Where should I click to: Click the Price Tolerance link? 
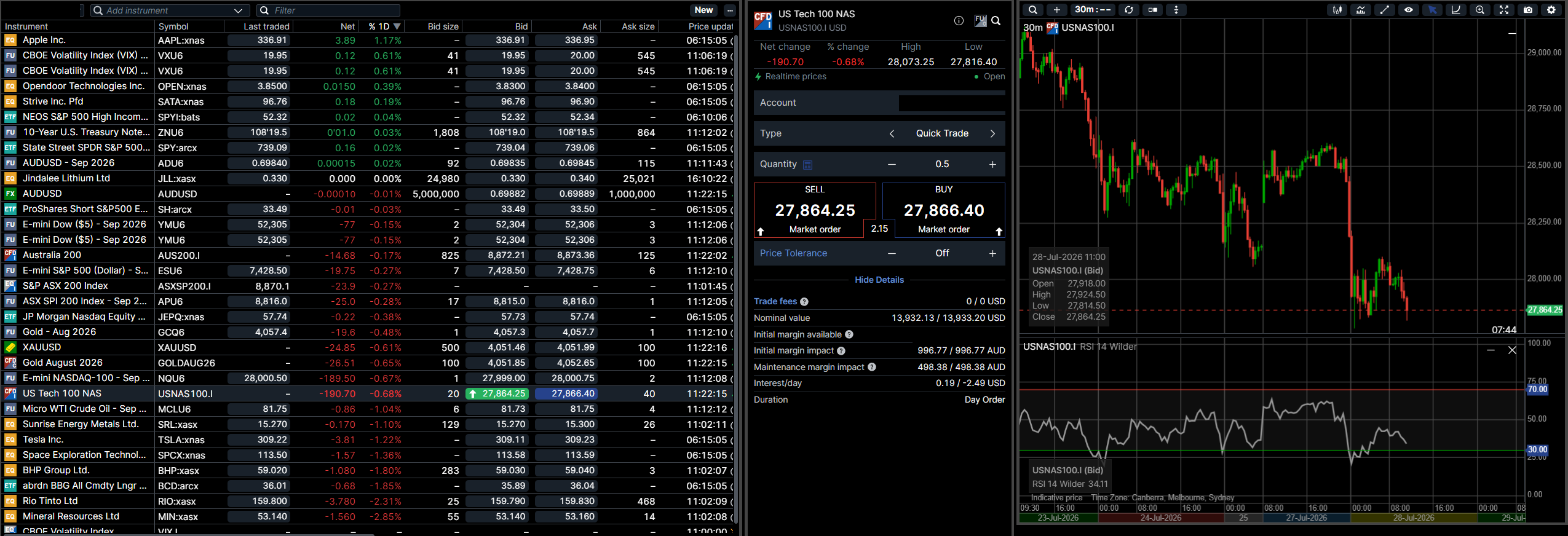click(793, 253)
